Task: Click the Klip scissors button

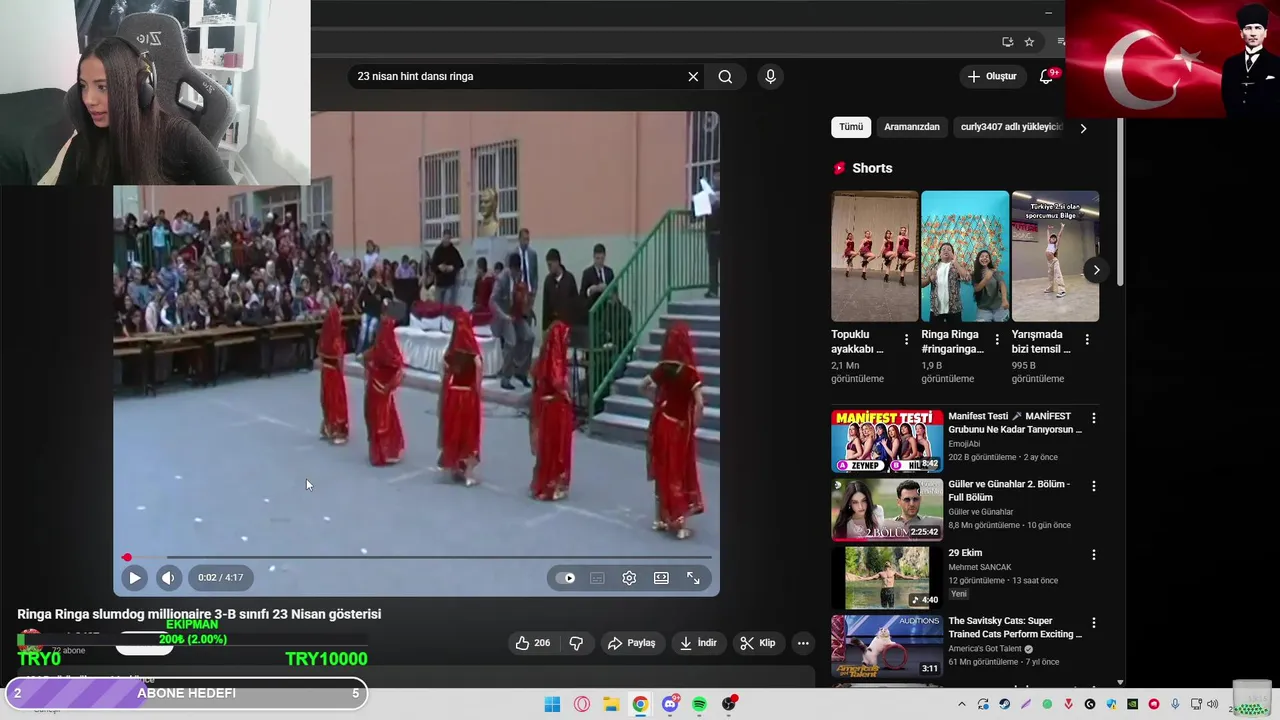Action: point(758,643)
